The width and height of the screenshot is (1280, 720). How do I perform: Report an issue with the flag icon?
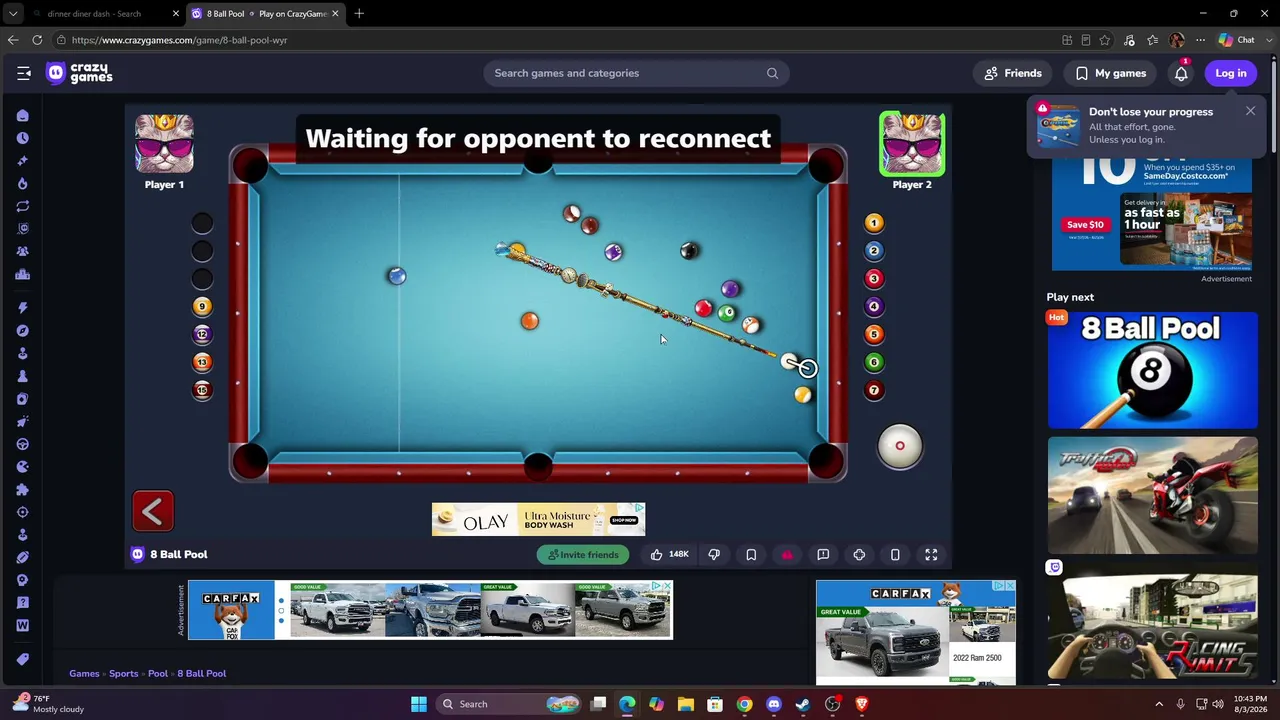pyautogui.click(x=823, y=554)
